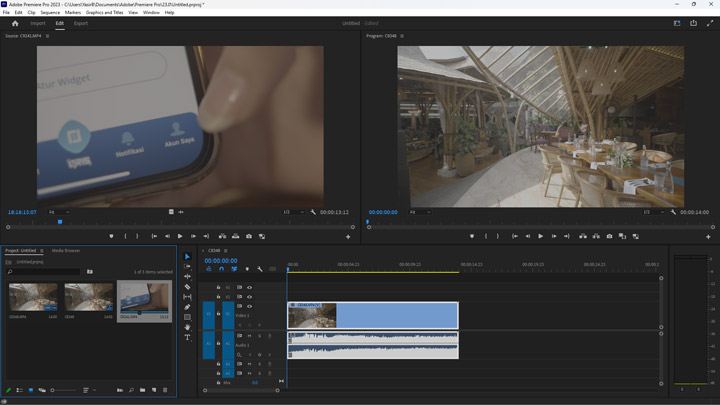
Task: Open Button Editor plus in Source monitor
Action: click(x=348, y=236)
